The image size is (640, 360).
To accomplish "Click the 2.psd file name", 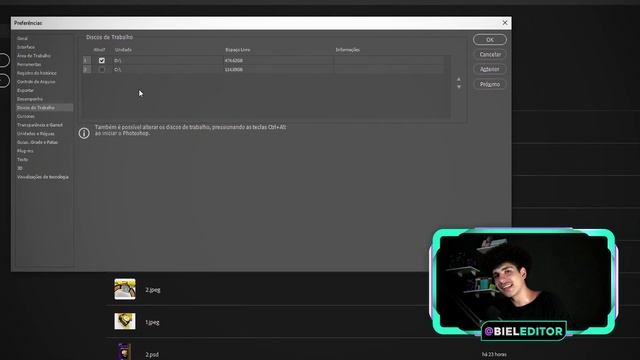I will tap(152, 354).
